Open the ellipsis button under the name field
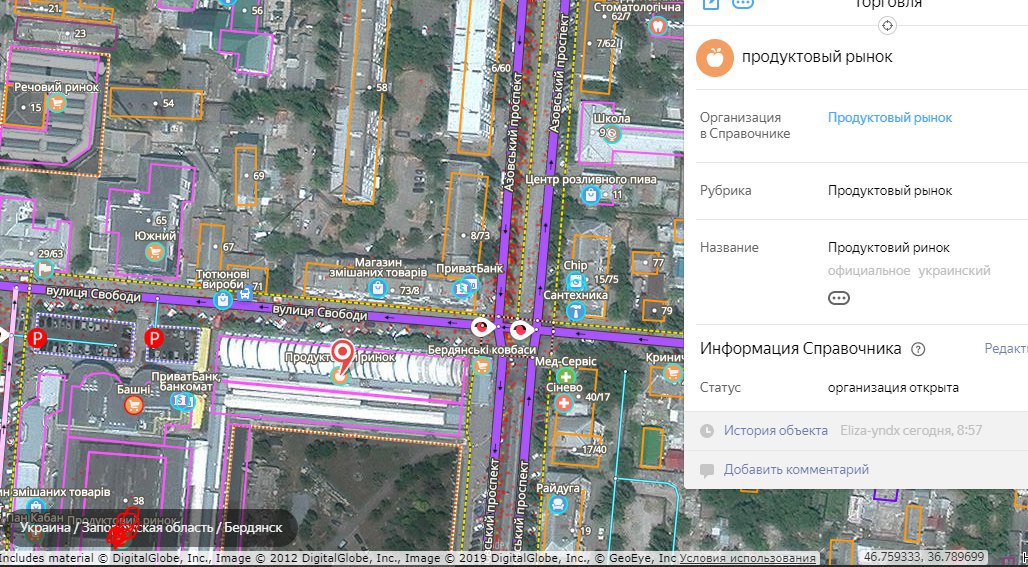This screenshot has width=1028, height=567. [839, 298]
